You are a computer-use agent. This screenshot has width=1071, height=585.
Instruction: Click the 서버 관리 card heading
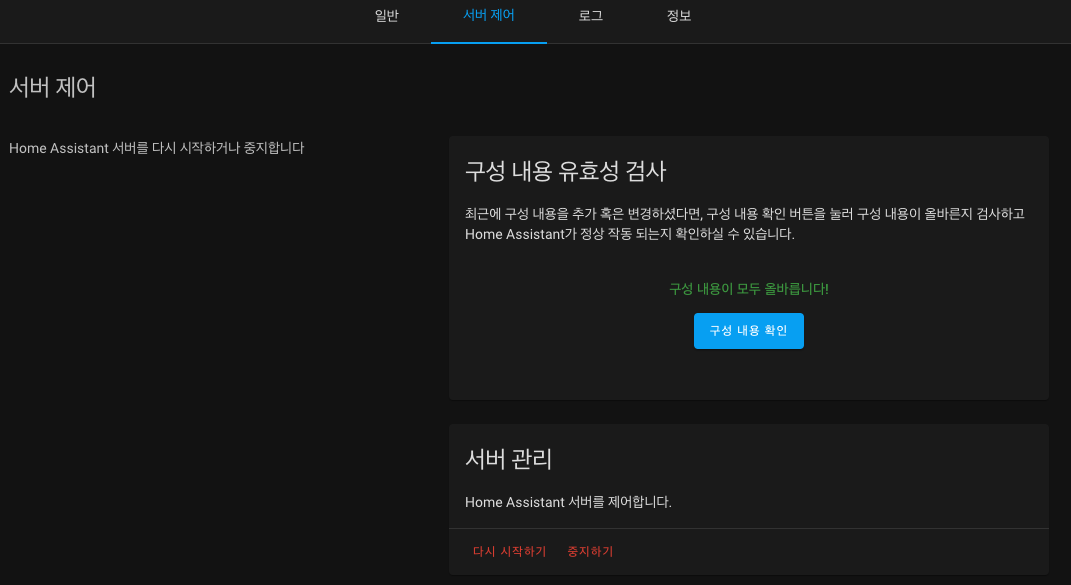(508, 459)
